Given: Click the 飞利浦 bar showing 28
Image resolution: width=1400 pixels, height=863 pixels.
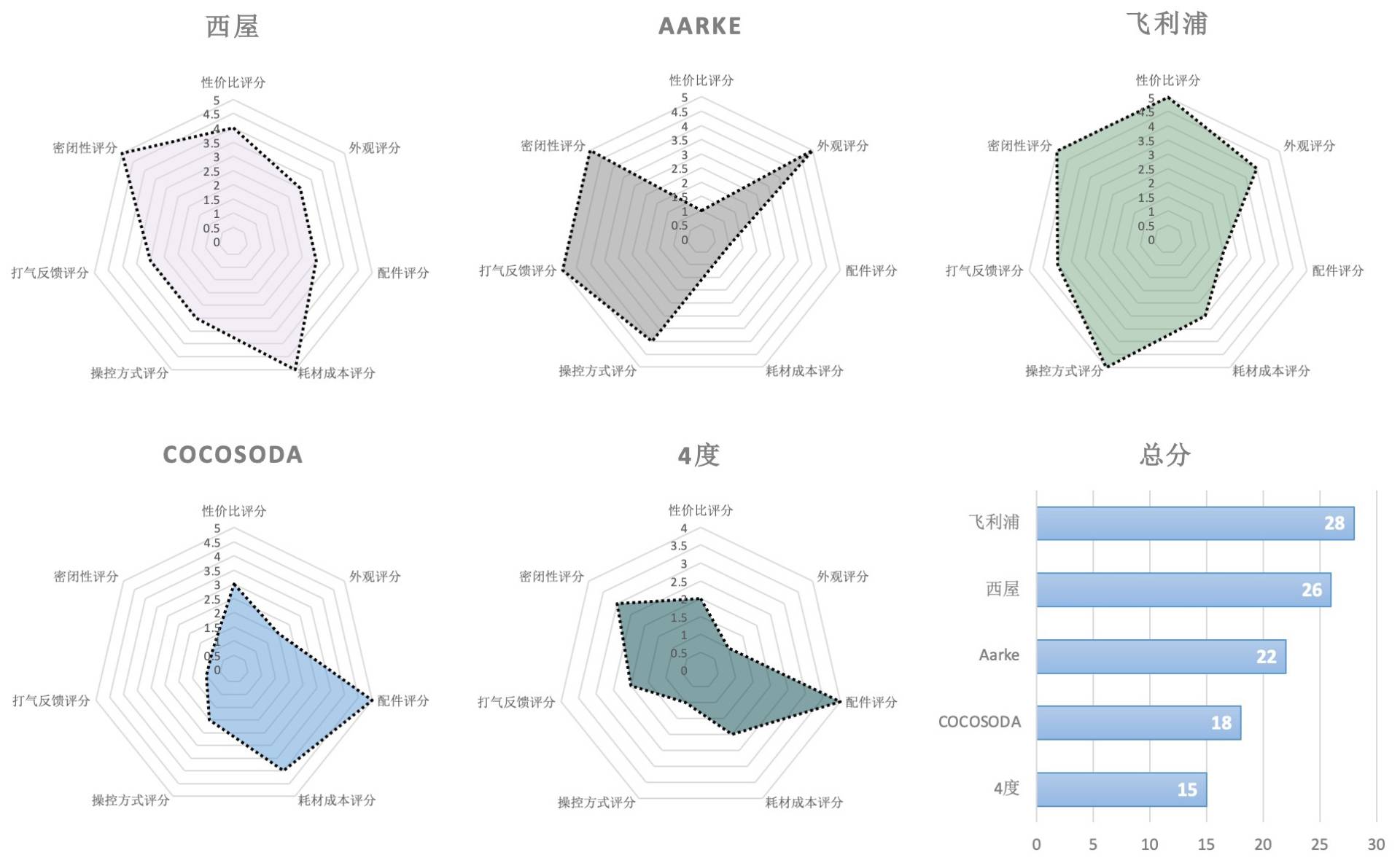Looking at the screenshot, I should tap(1194, 523).
